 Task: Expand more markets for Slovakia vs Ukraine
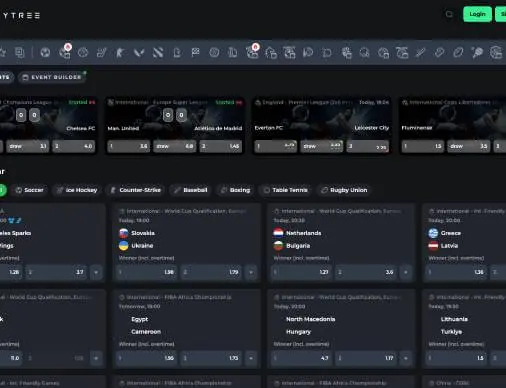click(x=251, y=272)
